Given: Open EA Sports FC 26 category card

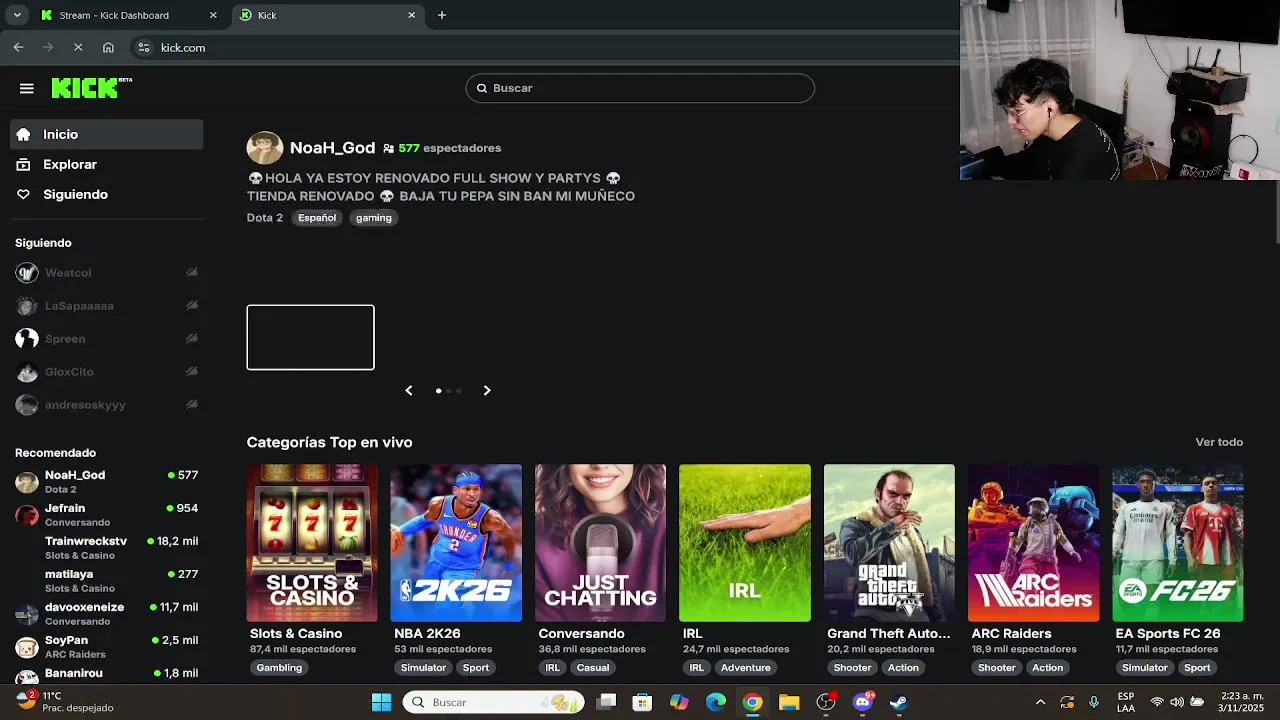Looking at the screenshot, I should point(1178,543).
